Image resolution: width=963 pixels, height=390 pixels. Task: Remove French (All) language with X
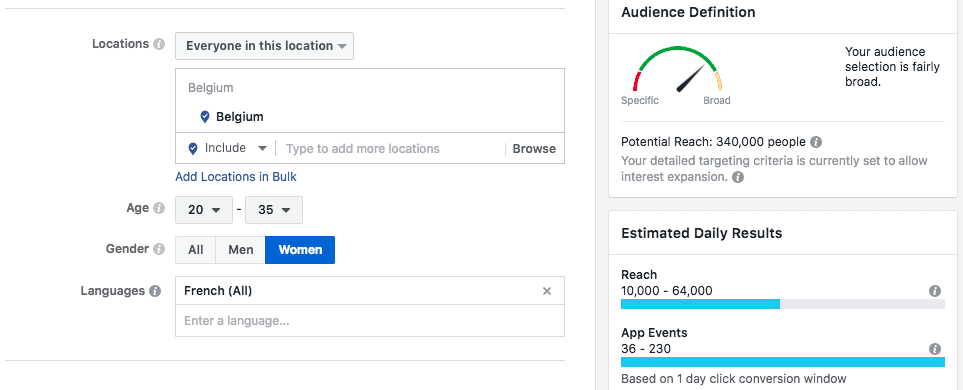click(547, 291)
